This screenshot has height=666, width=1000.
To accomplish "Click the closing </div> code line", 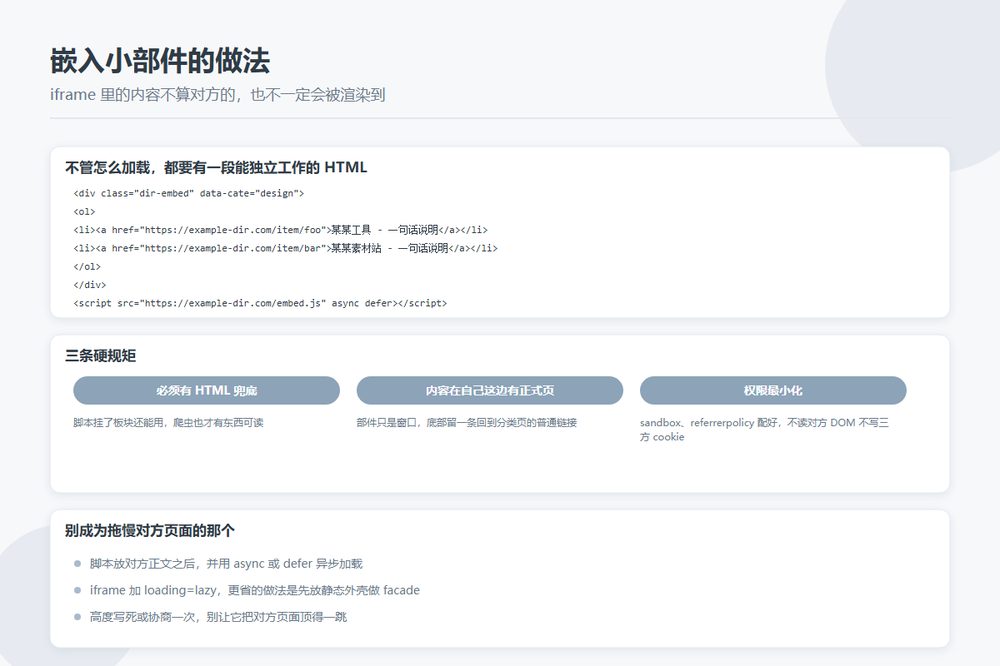I will [90, 285].
